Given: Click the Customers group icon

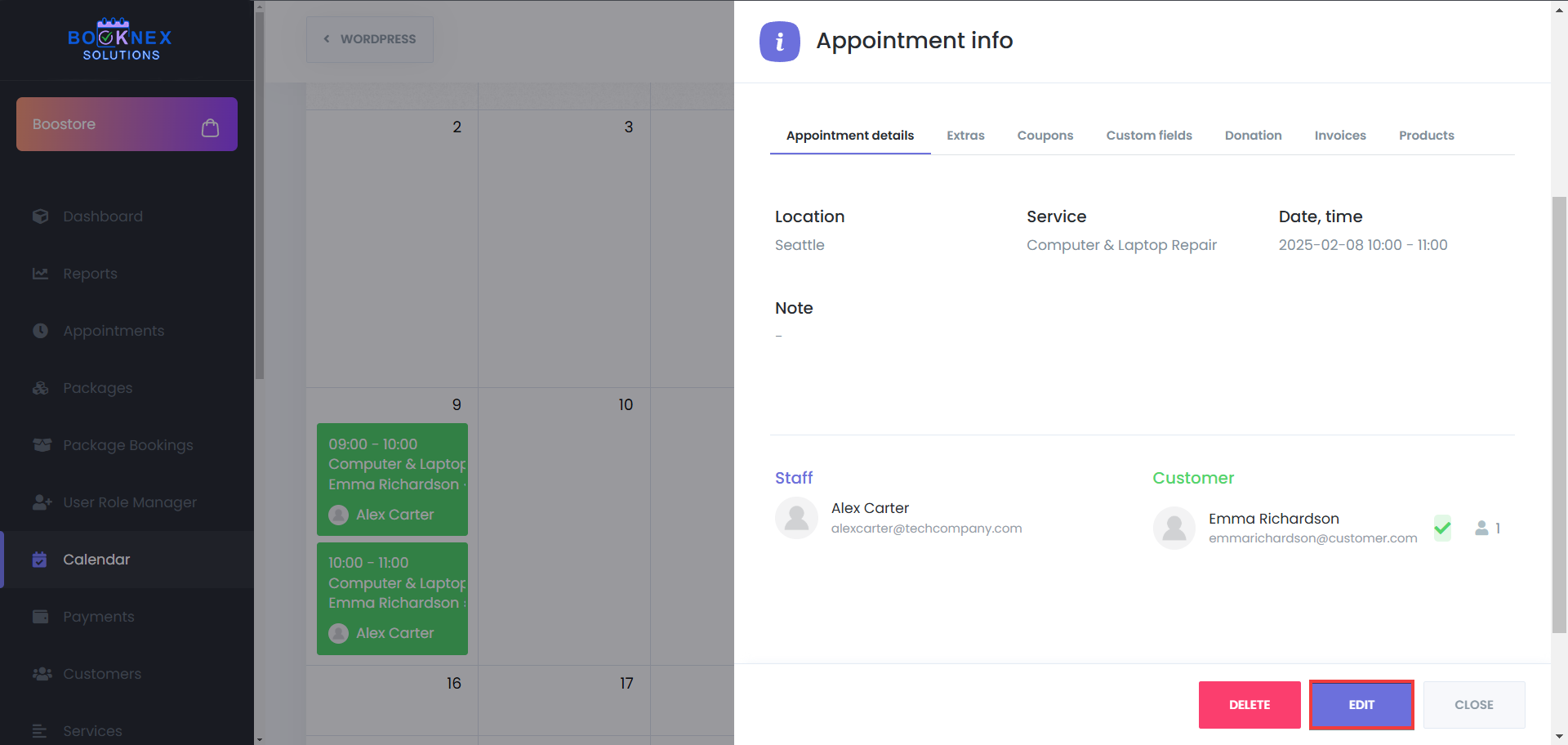Looking at the screenshot, I should click(41, 673).
